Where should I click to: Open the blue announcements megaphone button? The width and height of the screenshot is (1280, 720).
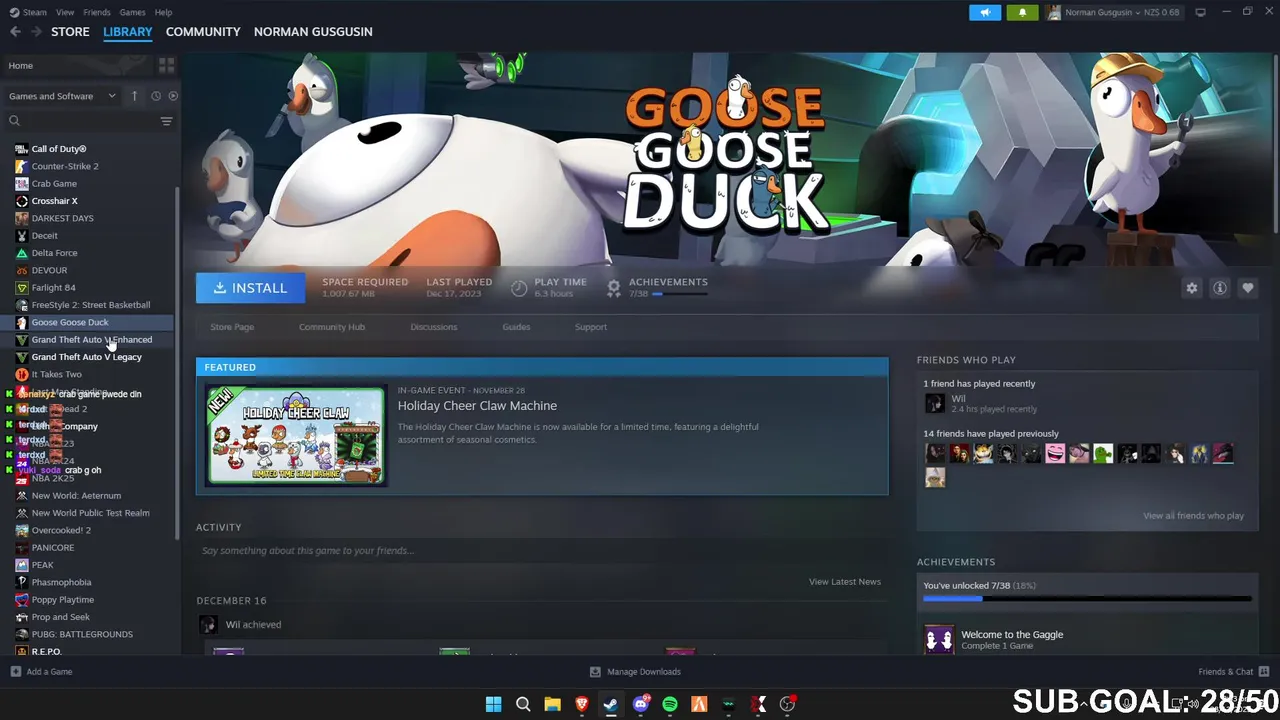[985, 12]
